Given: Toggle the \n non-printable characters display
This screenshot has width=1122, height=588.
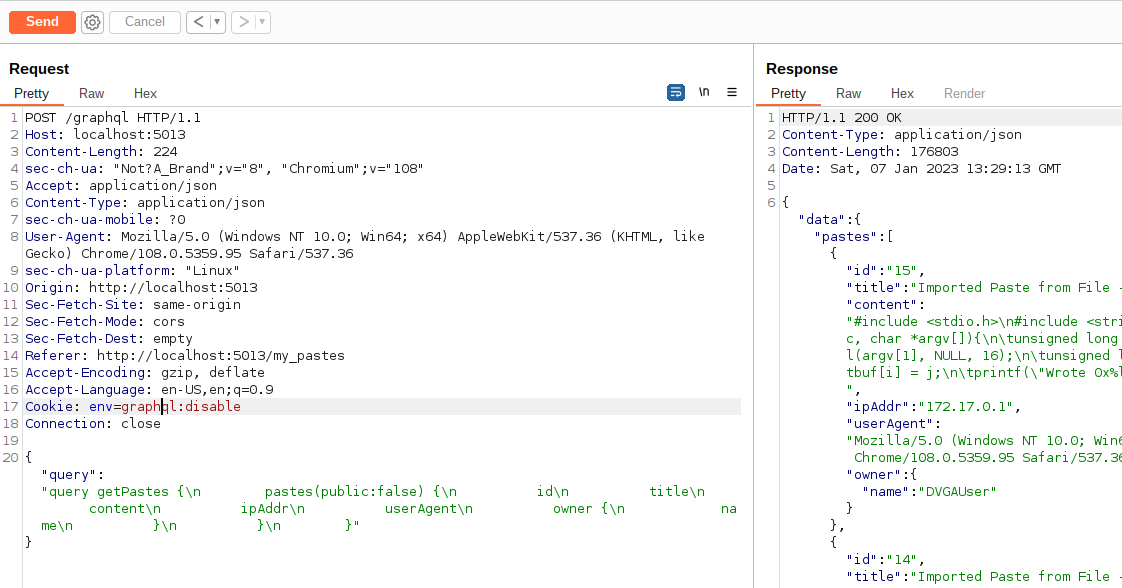Looking at the screenshot, I should tap(704, 92).
